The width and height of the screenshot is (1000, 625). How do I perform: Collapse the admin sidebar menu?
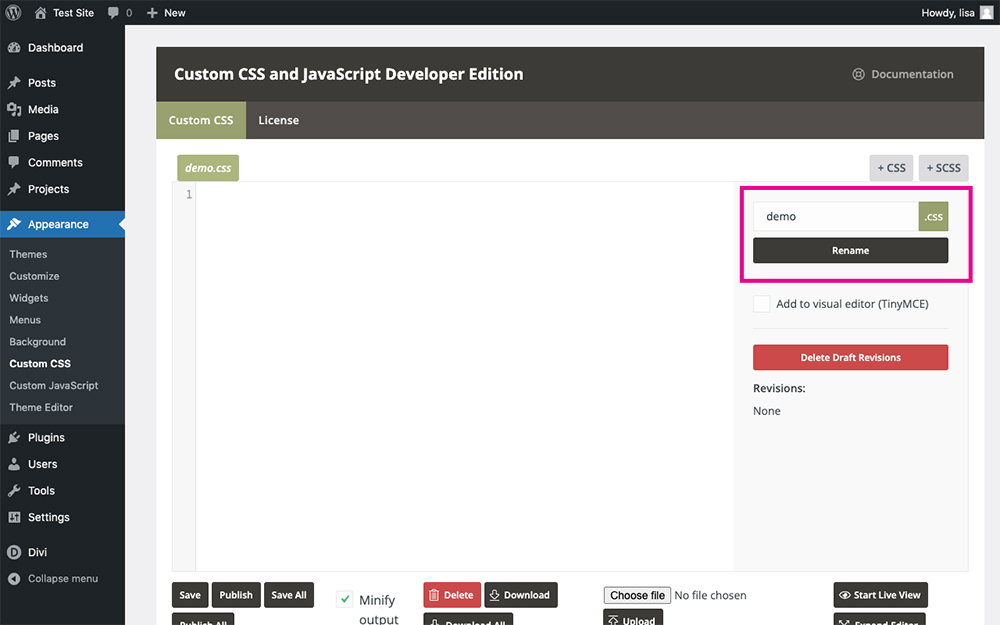pyautogui.click(x=62, y=579)
